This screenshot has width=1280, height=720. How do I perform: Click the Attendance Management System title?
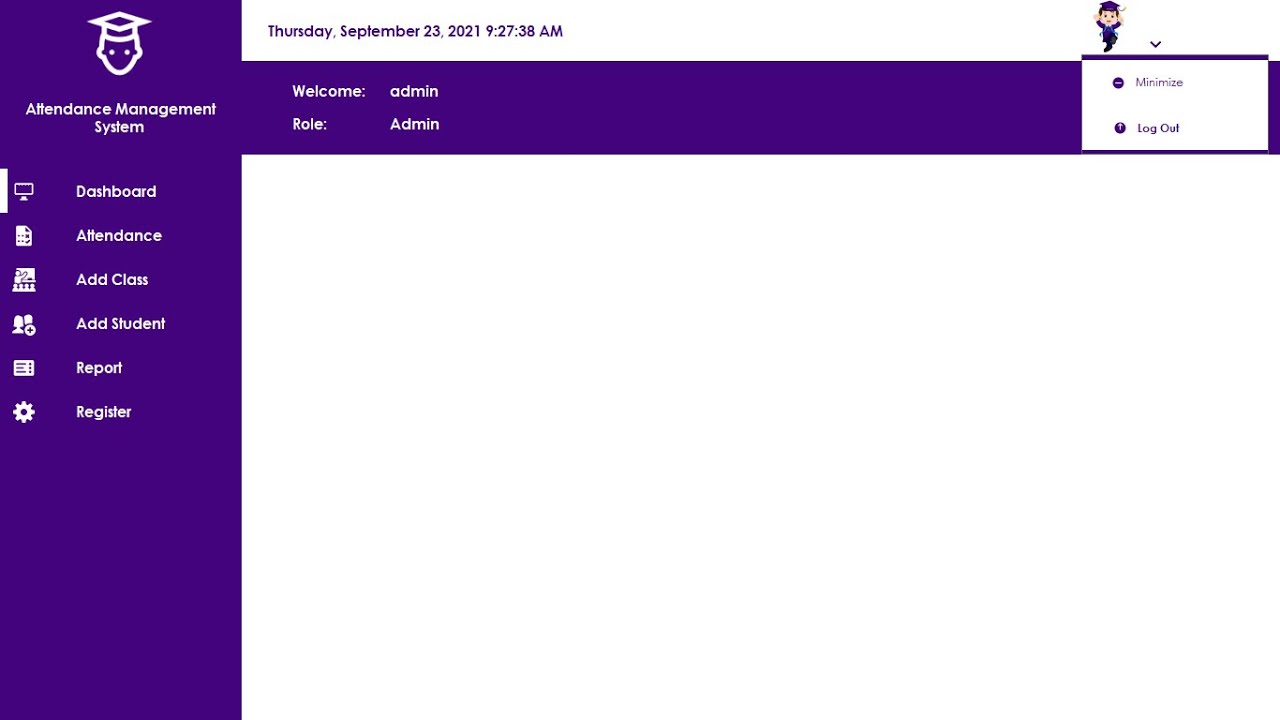tap(120, 118)
